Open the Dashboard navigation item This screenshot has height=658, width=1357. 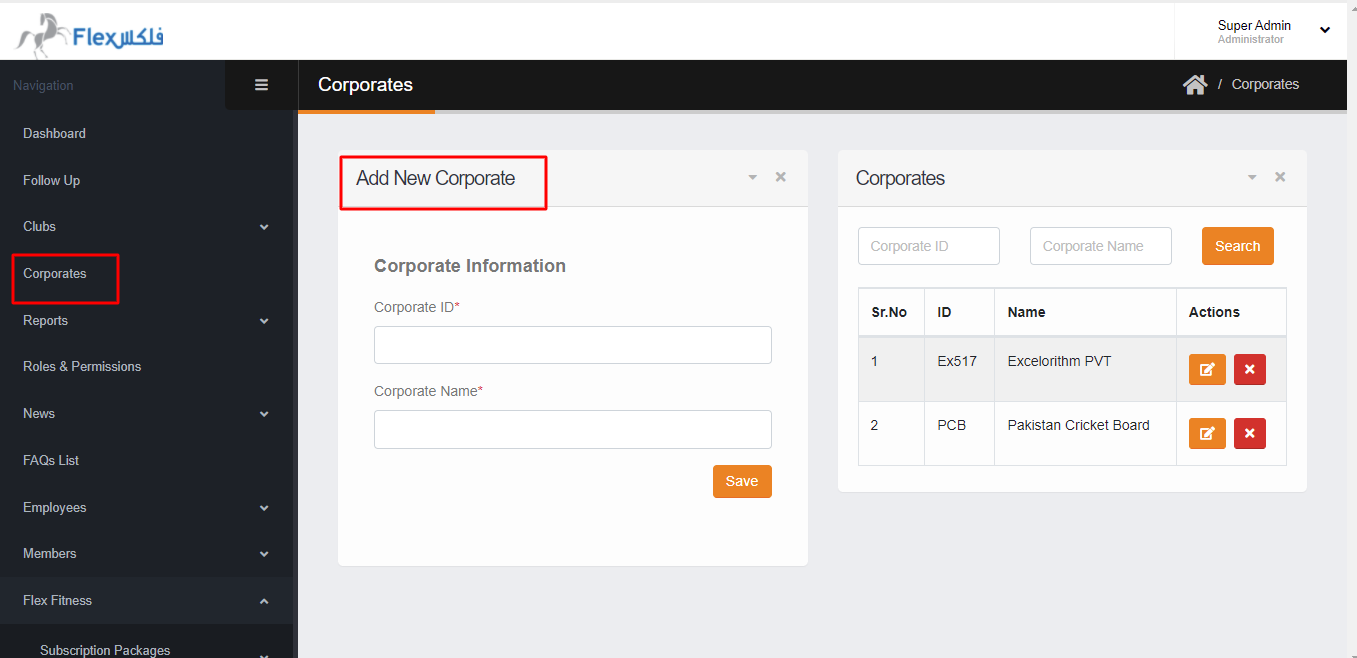54,133
